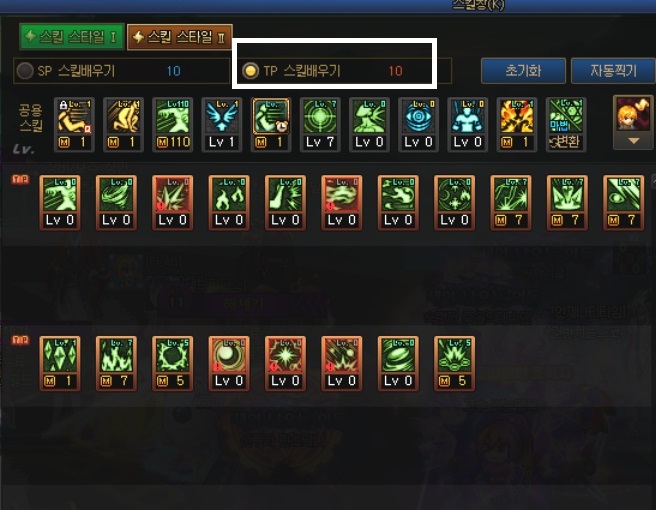Enable the SP 스킬배우기 radio button
656x510 pixels.
[25, 71]
